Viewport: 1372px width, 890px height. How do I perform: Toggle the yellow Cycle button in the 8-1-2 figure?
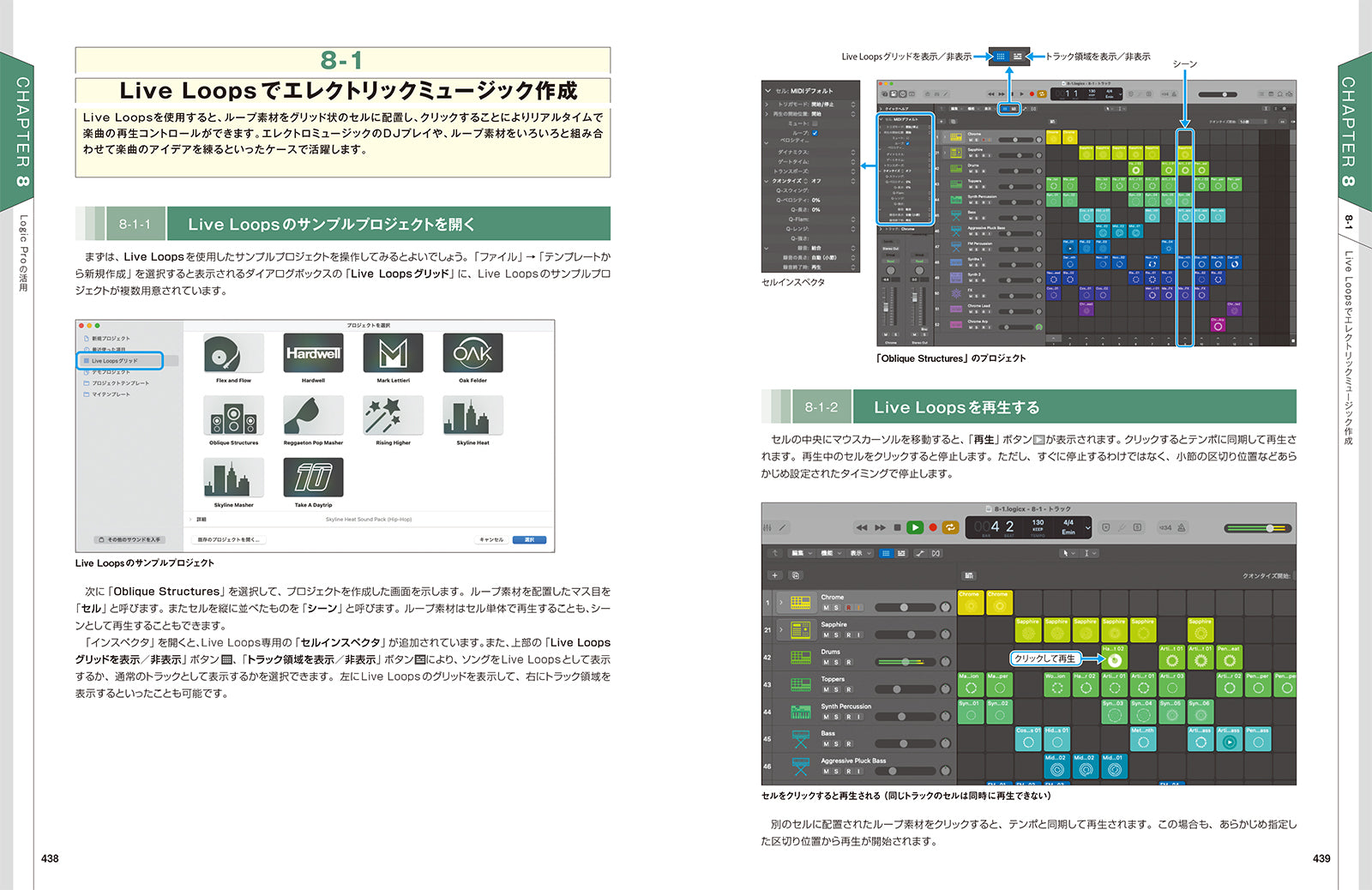click(950, 527)
